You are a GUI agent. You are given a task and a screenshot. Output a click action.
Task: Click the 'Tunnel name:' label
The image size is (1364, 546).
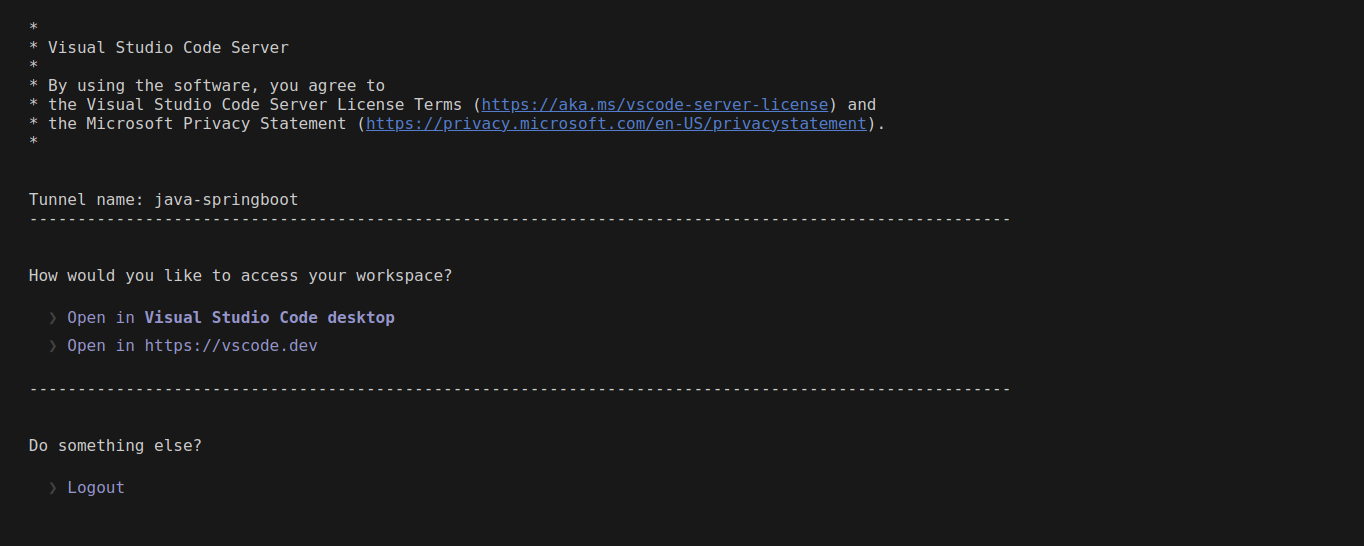[87, 200]
